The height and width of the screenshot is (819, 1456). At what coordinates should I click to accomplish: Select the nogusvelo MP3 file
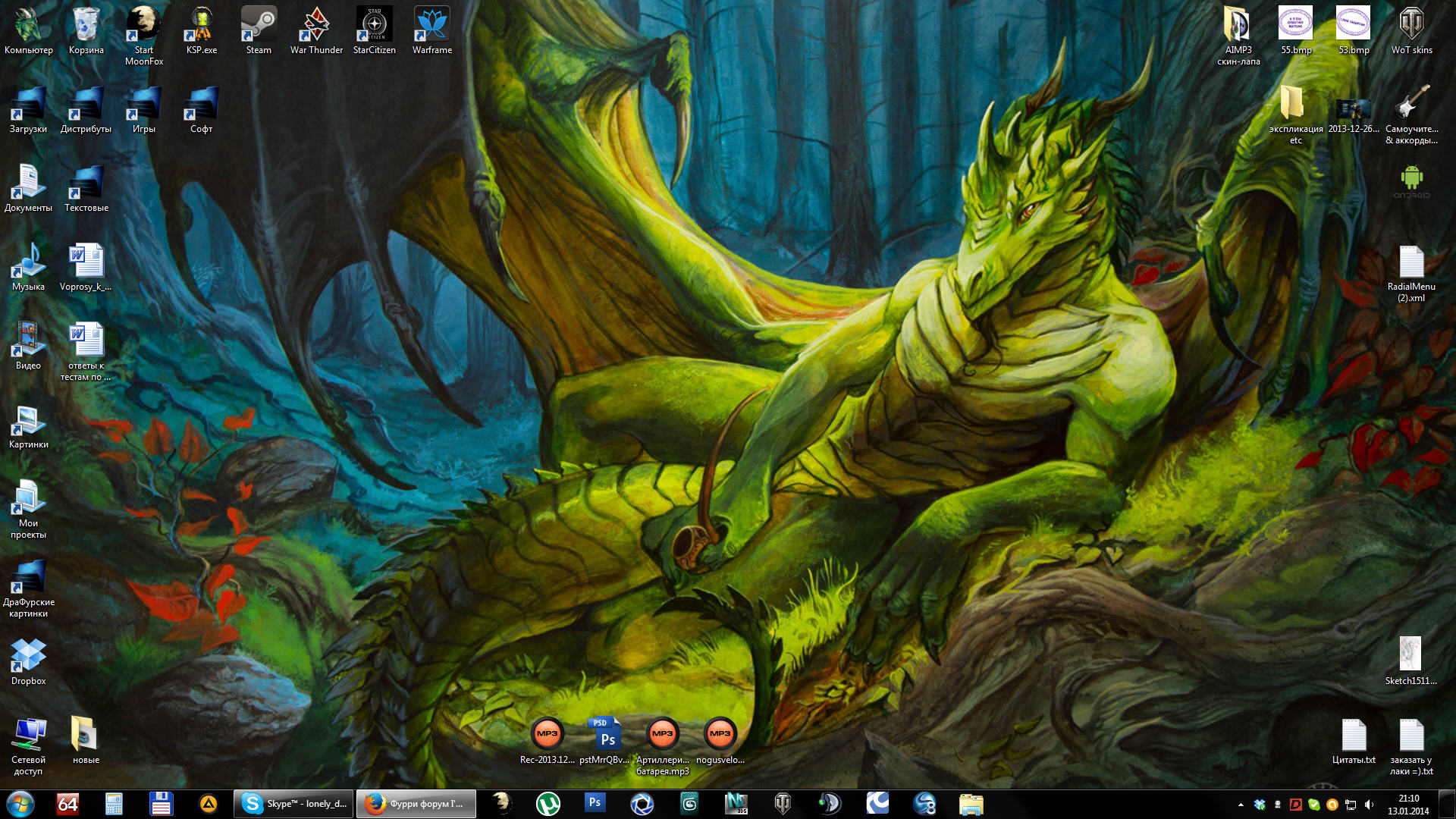coord(720,741)
